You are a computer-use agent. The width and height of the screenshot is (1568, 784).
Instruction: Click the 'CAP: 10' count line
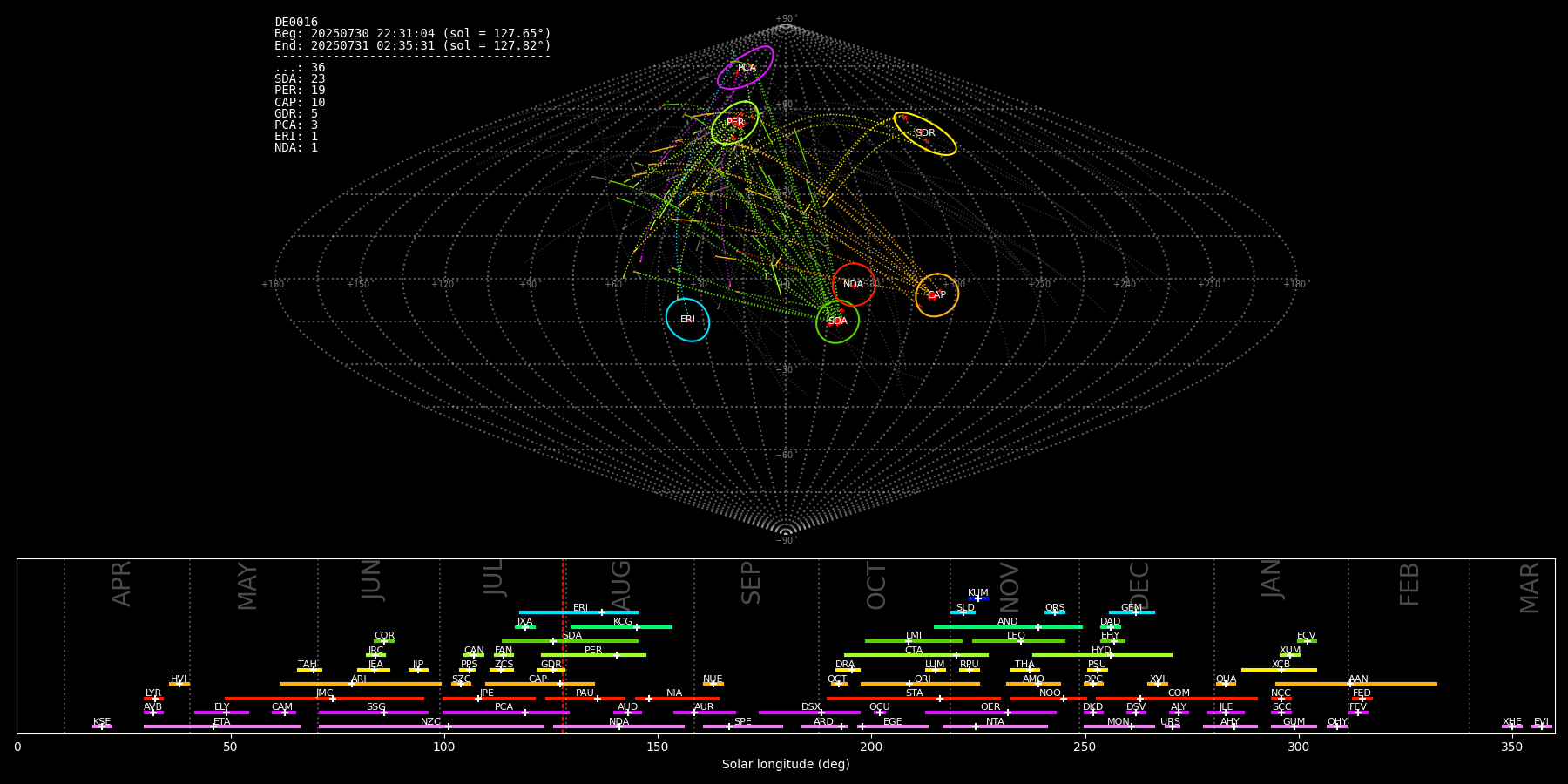coord(300,102)
